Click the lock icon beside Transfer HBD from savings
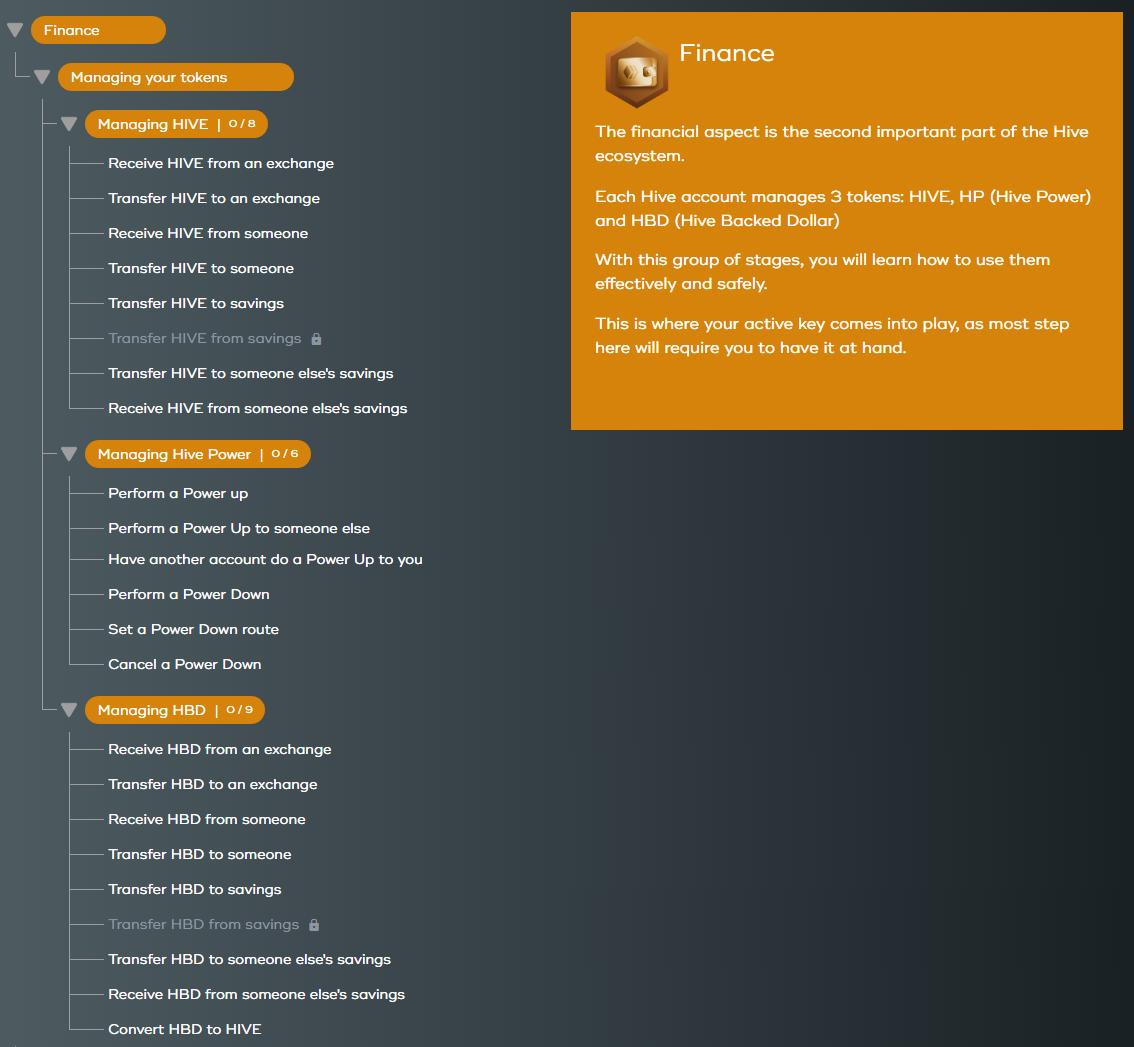The width and height of the screenshot is (1134, 1047). (x=314, y=925)
